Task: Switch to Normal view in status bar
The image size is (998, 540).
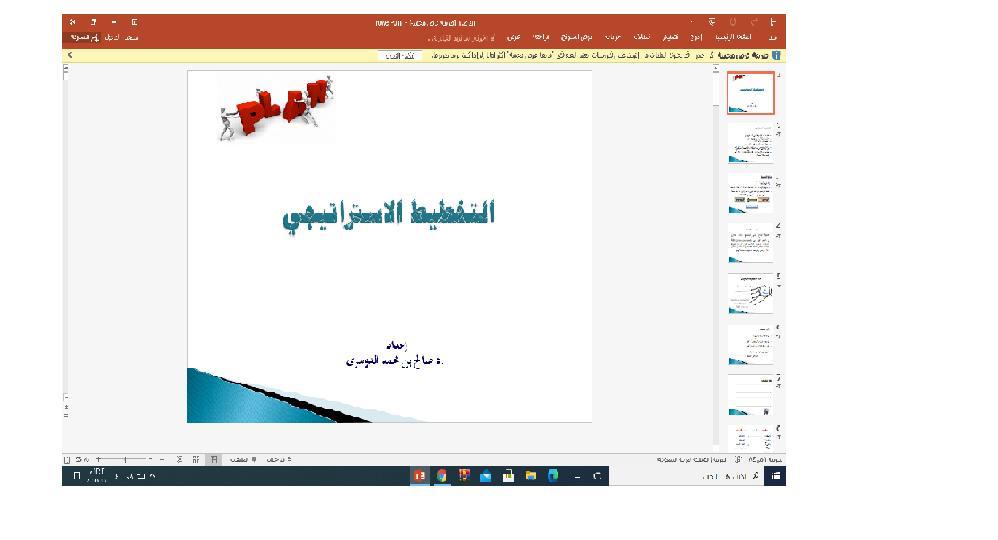Action: [213, 460]
